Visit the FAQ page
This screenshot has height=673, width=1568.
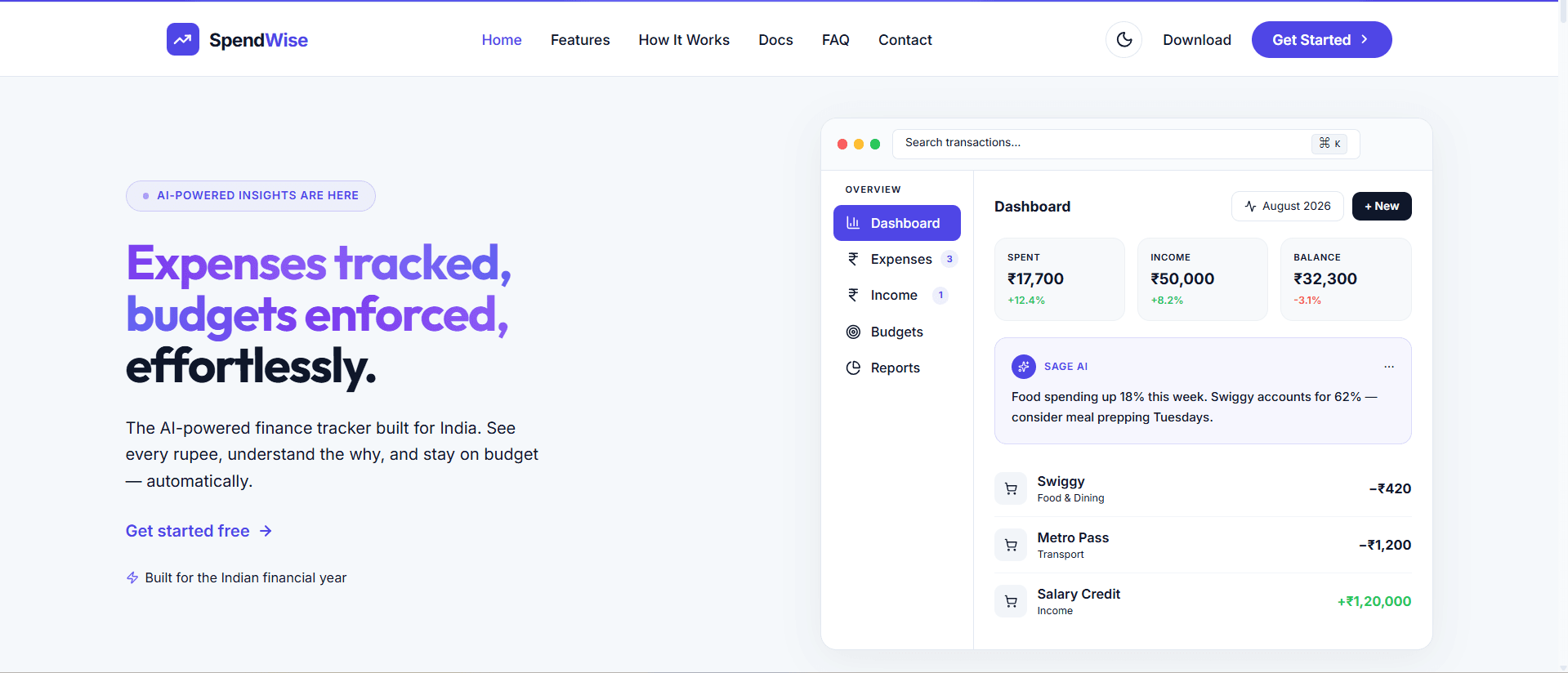(x=836, y=40)
